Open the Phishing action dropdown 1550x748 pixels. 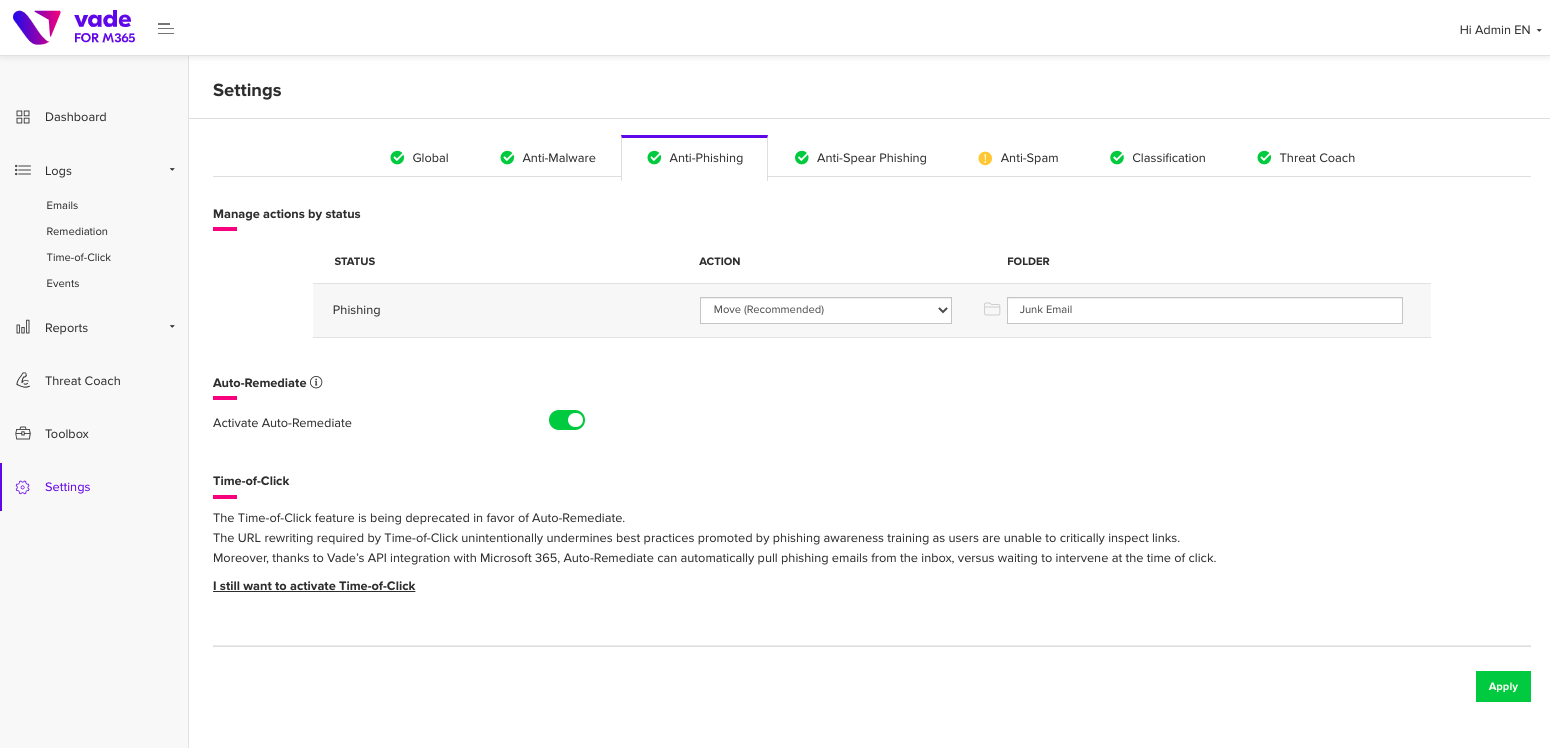(x=825, y=310)
